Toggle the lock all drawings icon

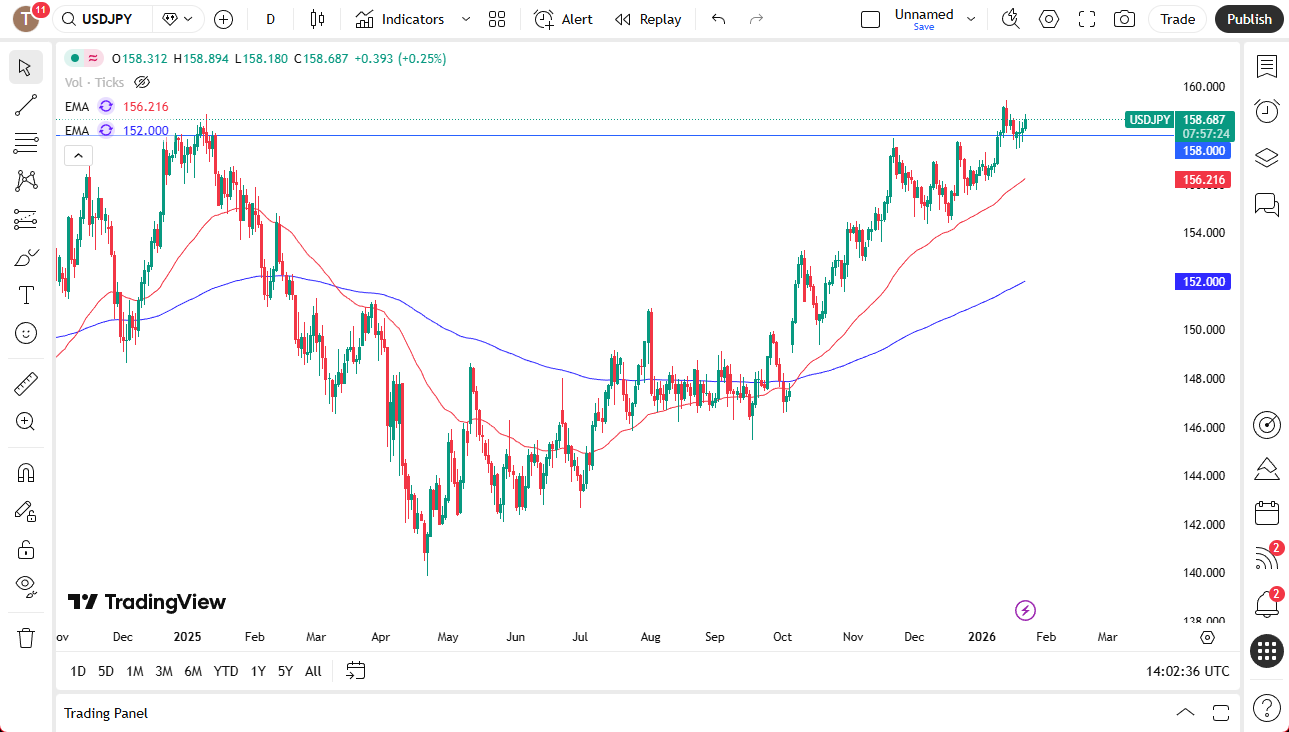coord(25,548)
